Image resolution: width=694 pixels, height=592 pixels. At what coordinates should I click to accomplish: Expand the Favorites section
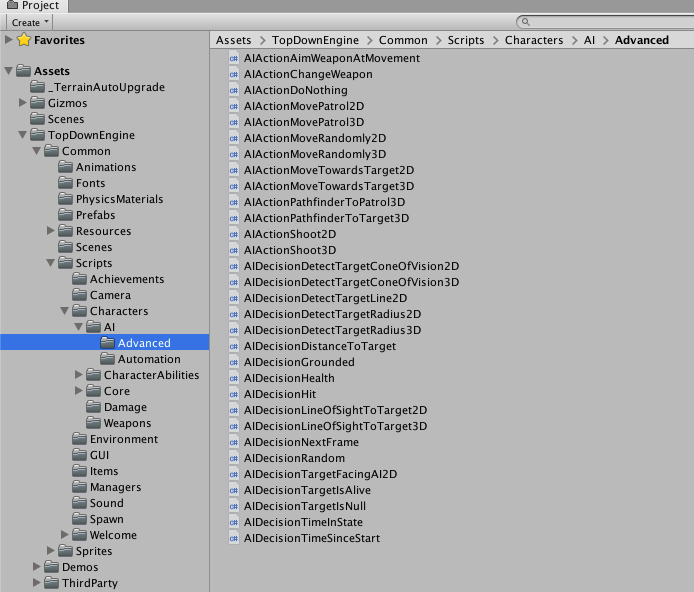(x=8, y=39)
